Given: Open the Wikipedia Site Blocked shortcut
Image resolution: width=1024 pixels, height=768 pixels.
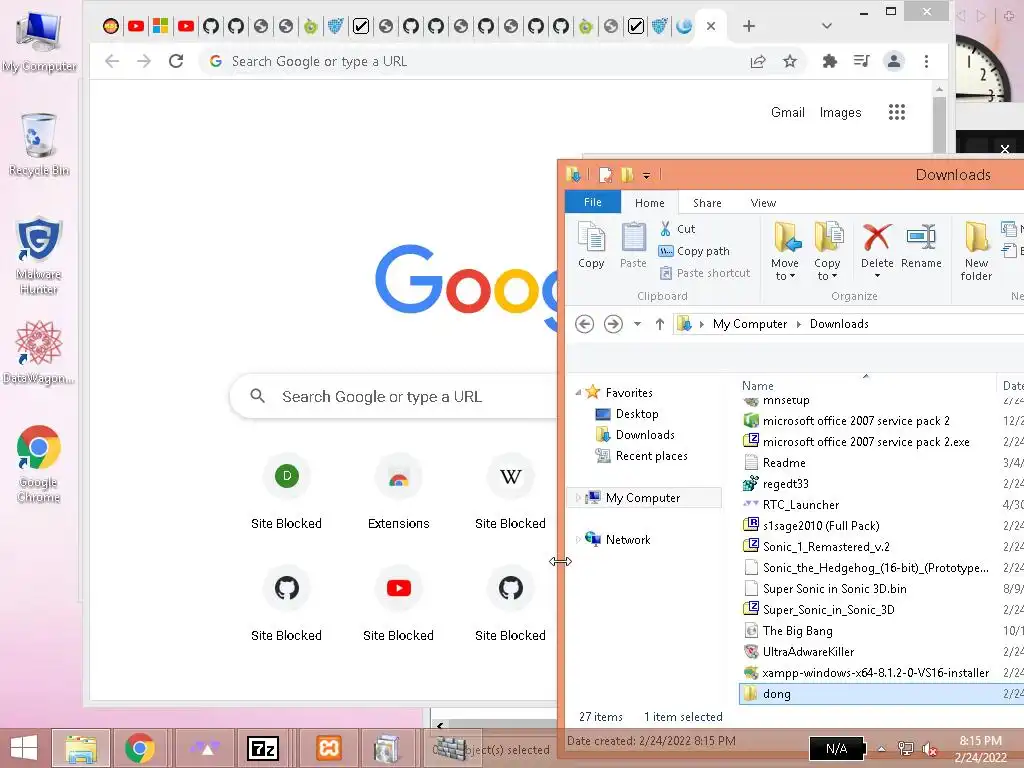Looking at the screenshot, I should click(x=511, y=491).
